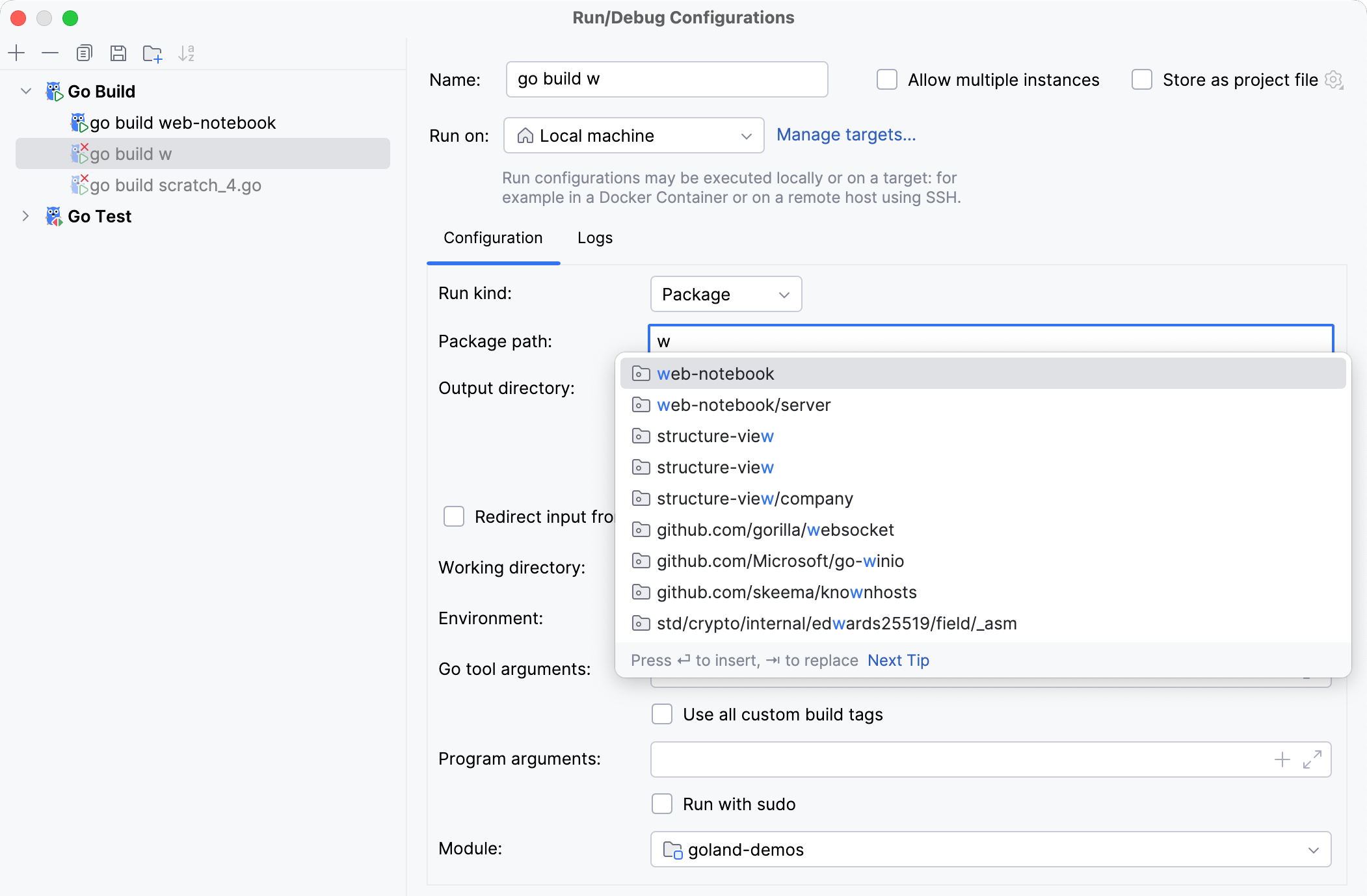Open the Manage targets link
This screenshot has height=896, width=1367.
(x=845, y=135)
